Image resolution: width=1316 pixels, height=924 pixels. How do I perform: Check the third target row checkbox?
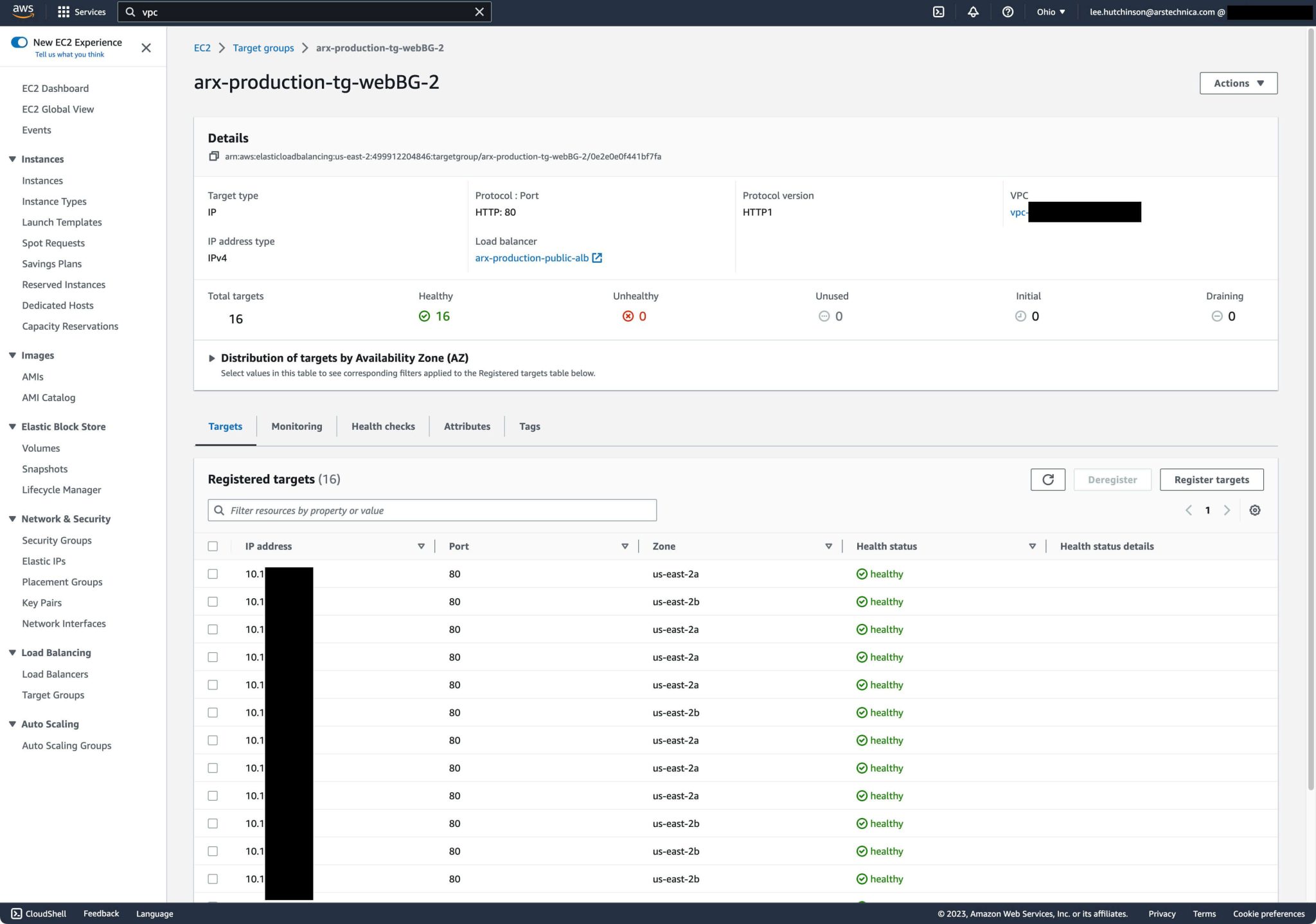point(213,629)
